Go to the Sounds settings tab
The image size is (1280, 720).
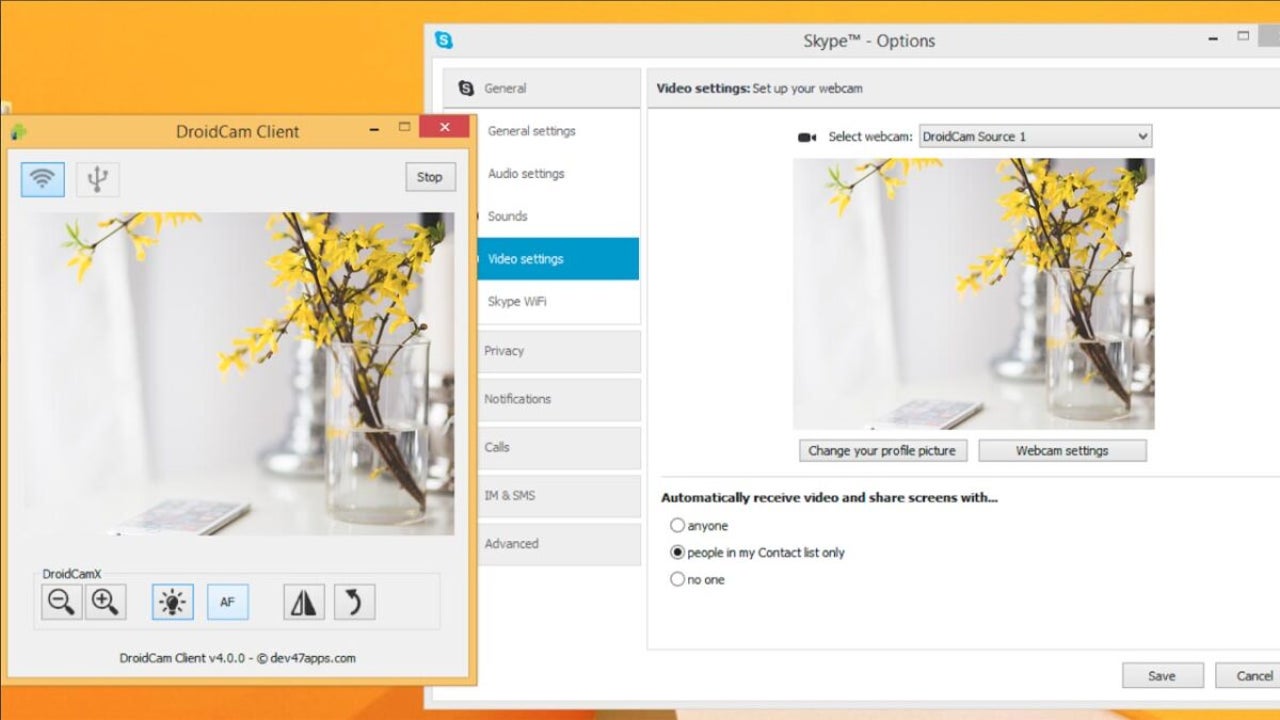508,216
